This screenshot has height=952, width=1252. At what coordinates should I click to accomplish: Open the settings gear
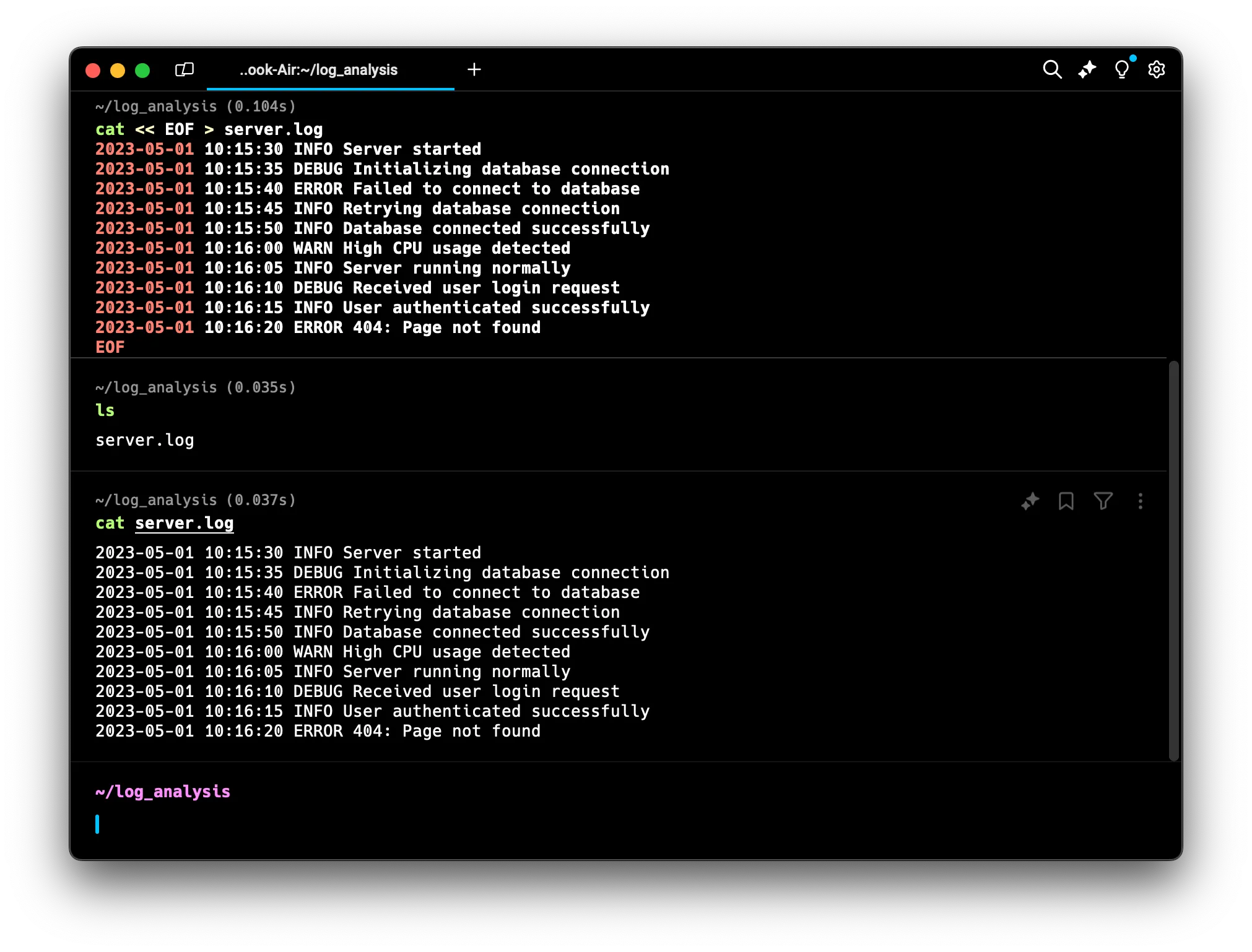click(x=1156, y=69)
